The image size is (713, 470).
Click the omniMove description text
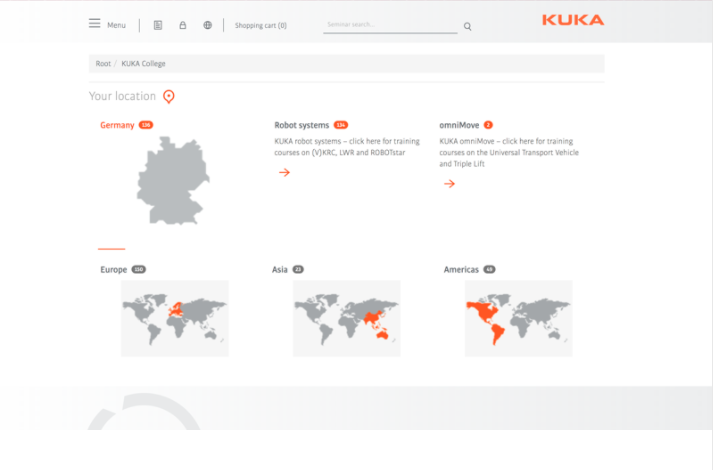click(509, 152)
